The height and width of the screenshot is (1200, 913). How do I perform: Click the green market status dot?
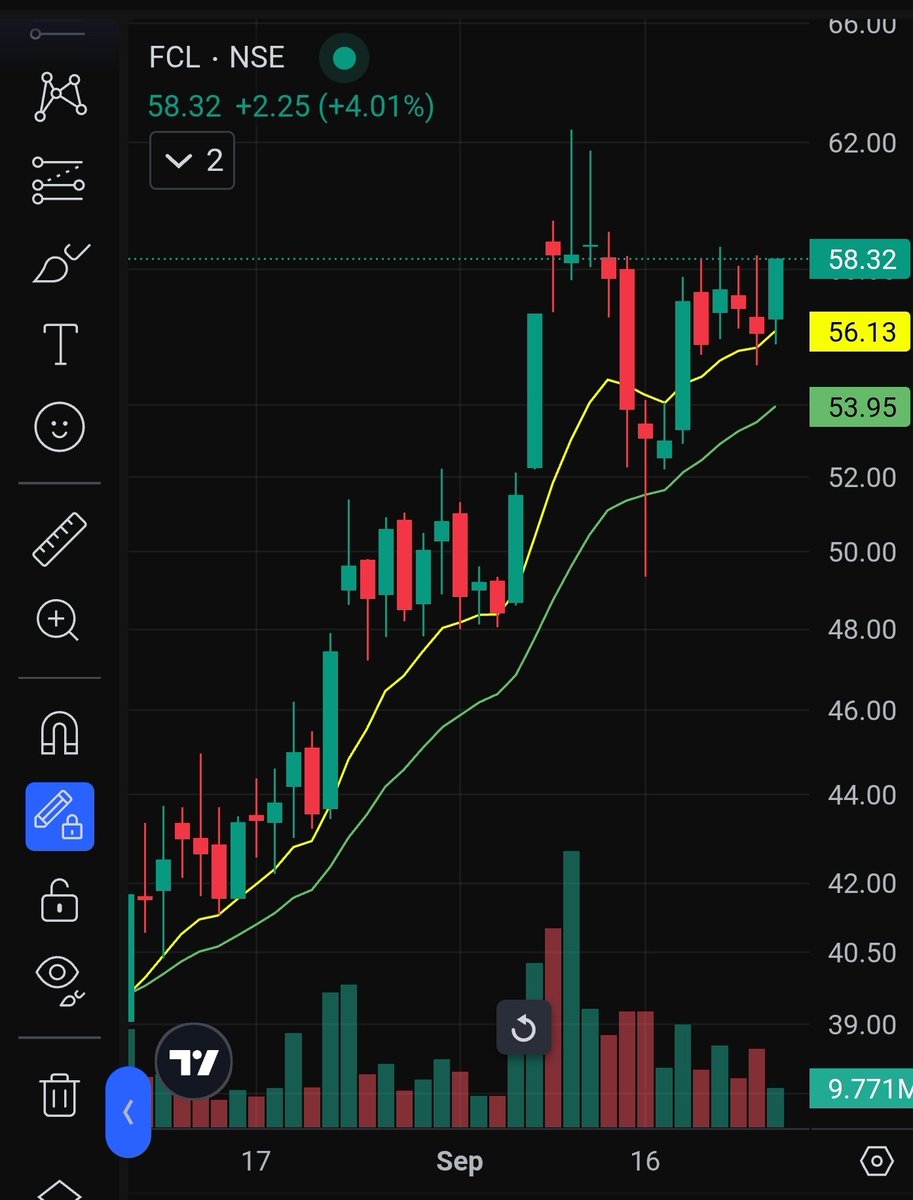click(x=344, y=58)
